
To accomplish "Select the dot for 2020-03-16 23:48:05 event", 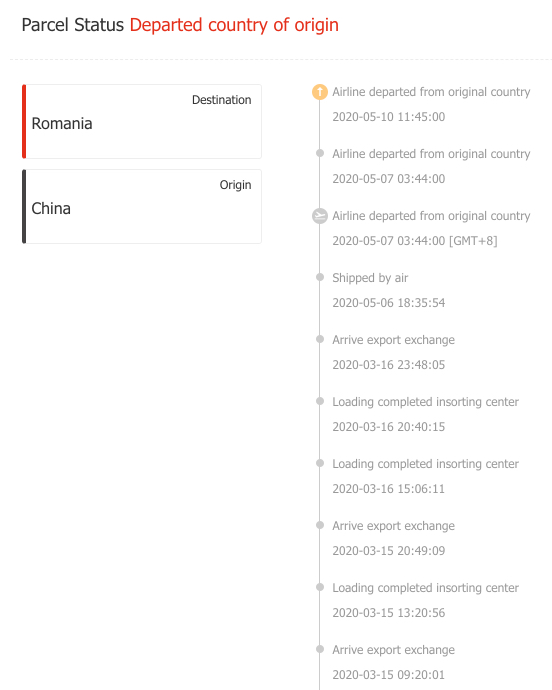I will [320, 339].
